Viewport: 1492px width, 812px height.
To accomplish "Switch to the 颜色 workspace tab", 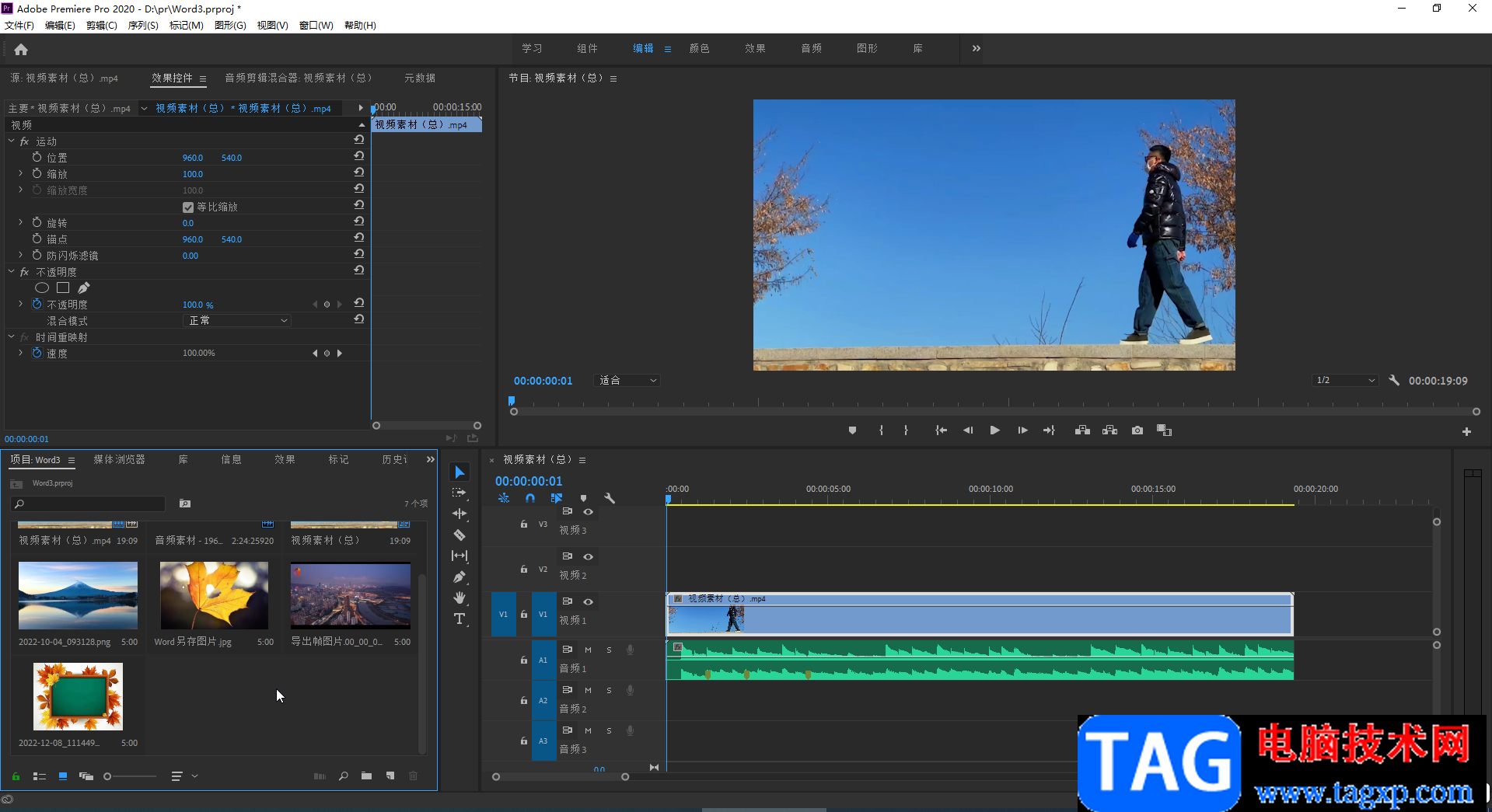I will tap(699, 48).
